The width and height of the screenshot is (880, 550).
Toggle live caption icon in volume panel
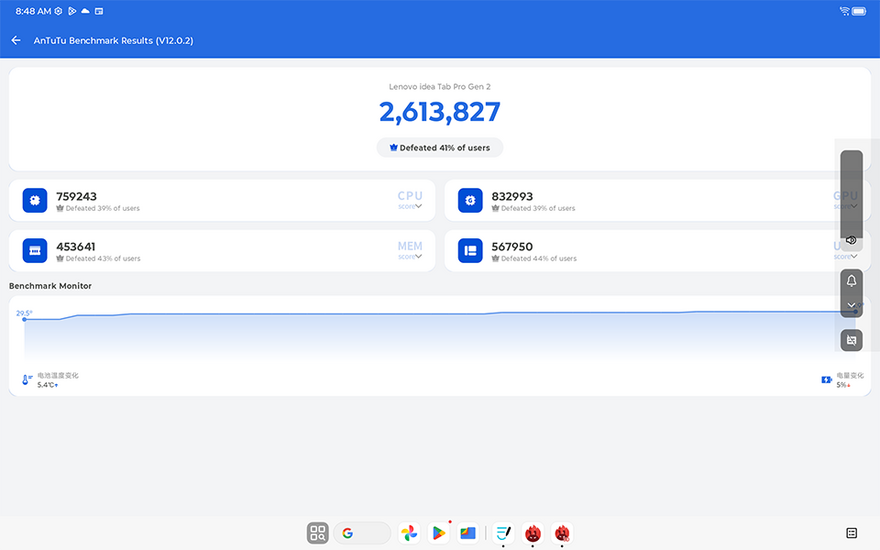851,340
